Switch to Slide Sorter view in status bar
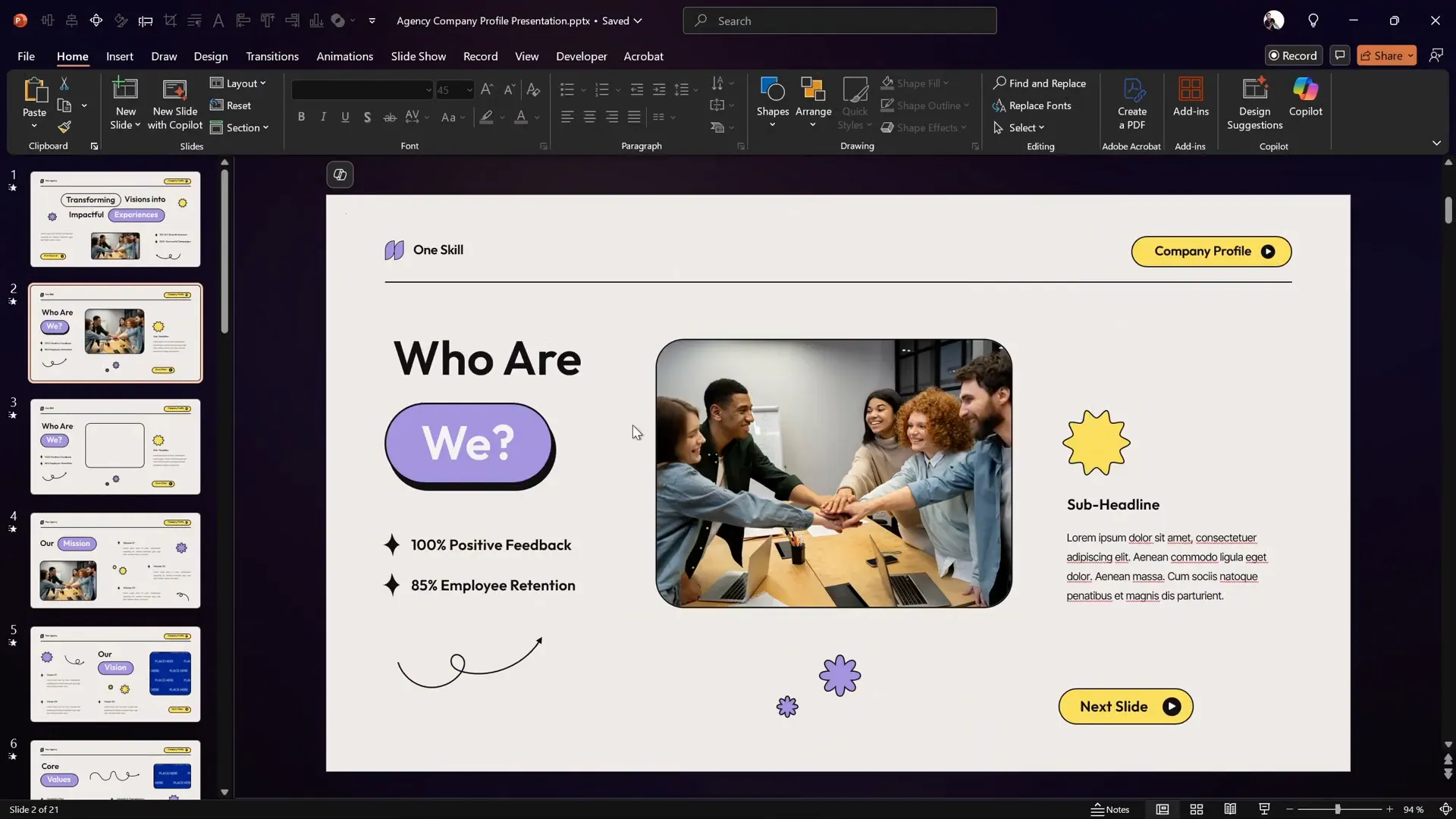 [x=1197, y=809]
